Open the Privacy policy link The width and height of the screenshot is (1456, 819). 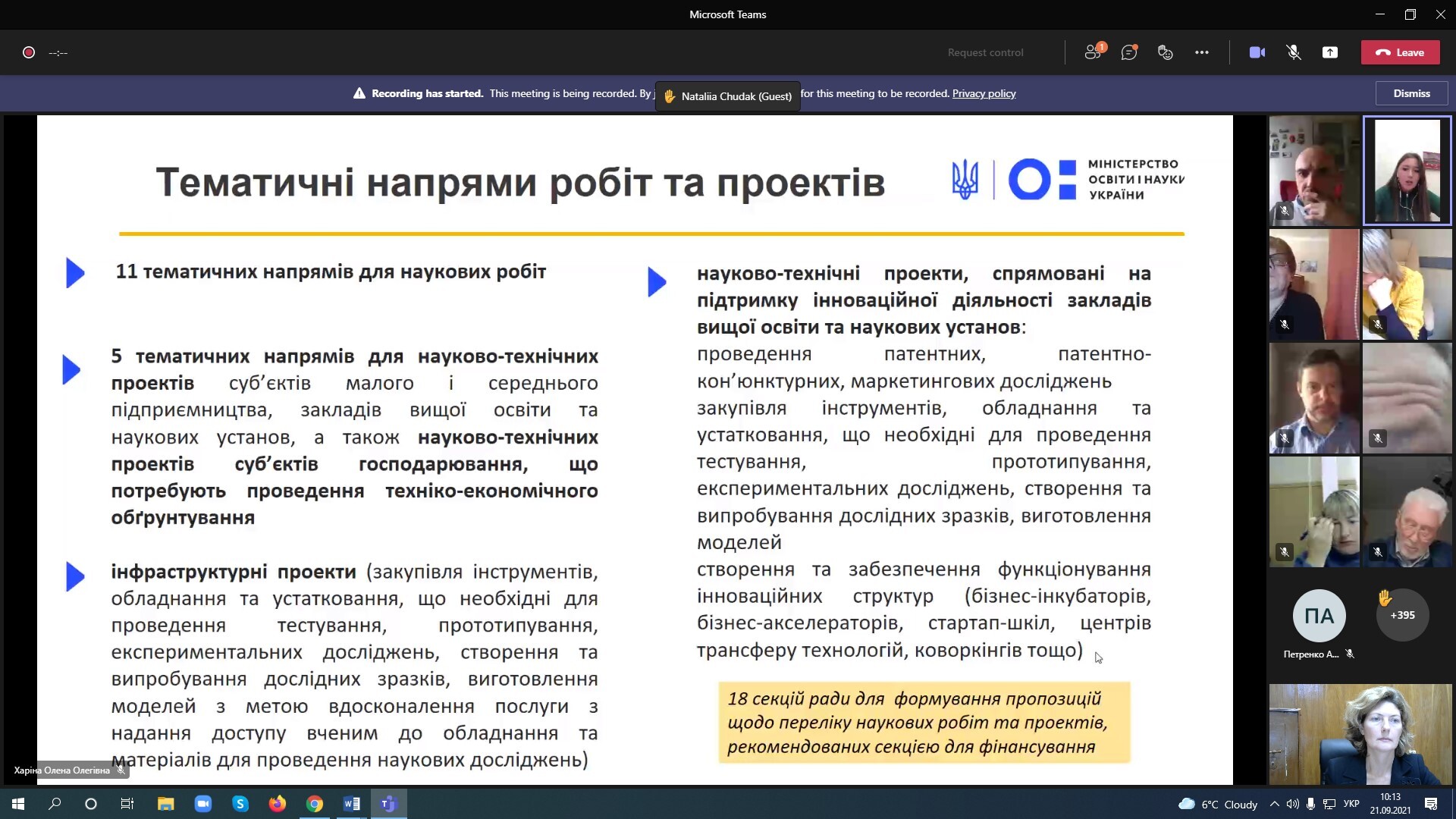(x=984, y=93)
